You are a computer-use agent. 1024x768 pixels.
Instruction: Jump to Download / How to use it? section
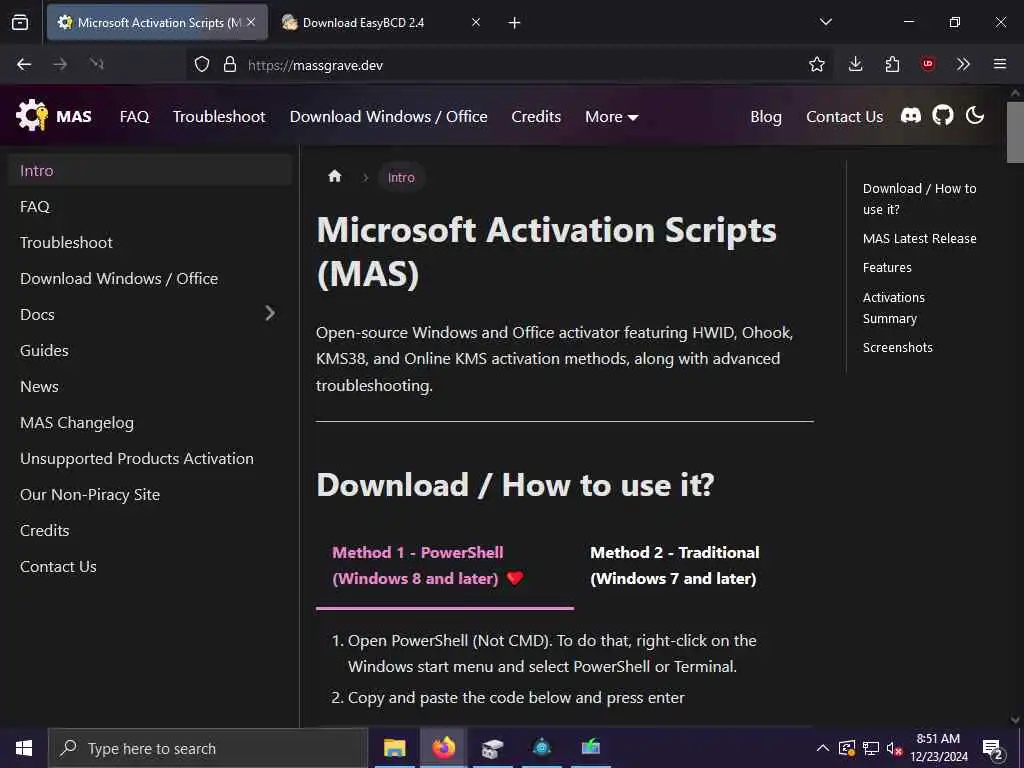[x=920, y=199]
